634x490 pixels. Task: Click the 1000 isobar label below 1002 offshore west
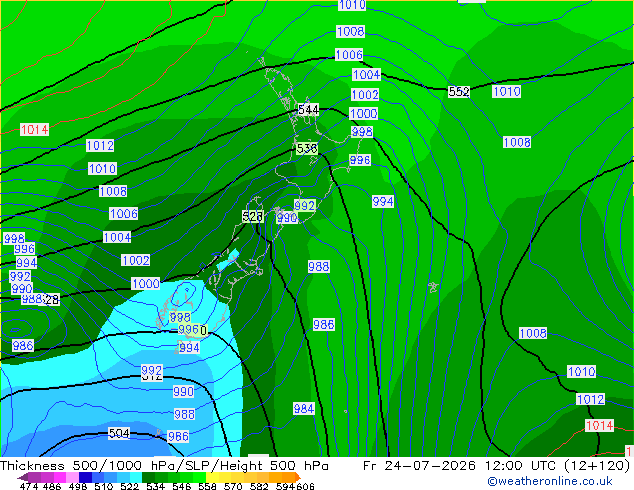point(146,284)
